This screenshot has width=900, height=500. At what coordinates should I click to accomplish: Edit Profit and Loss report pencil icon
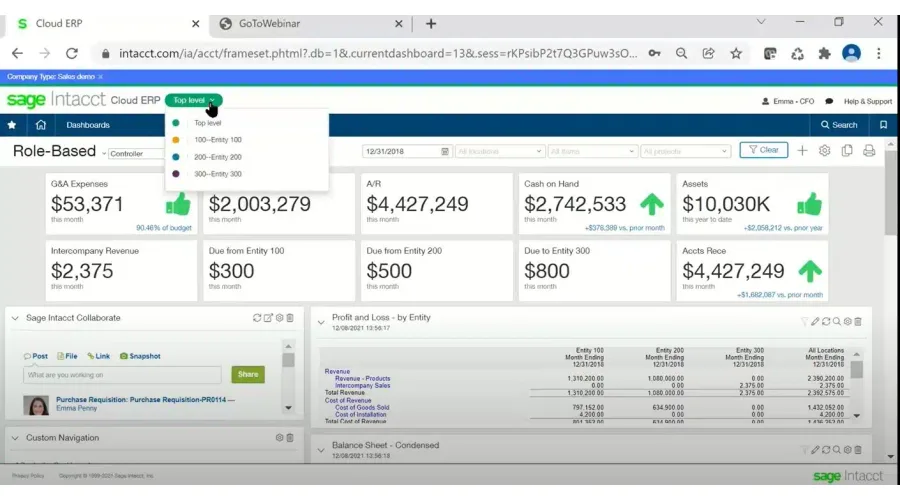pyautogui.click(x=815, y=321)
